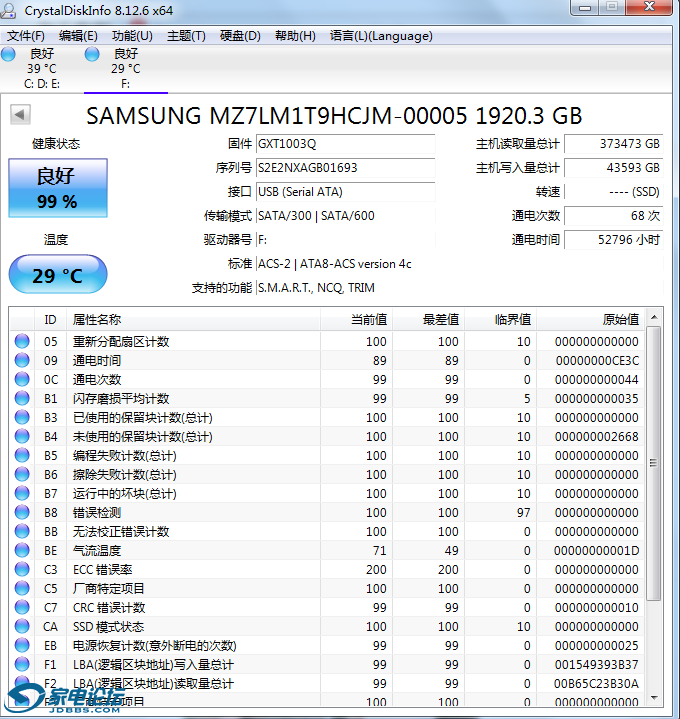Screen dimensions: 680x719
Task: Select the F: disk tab
Action: point(126,69)
